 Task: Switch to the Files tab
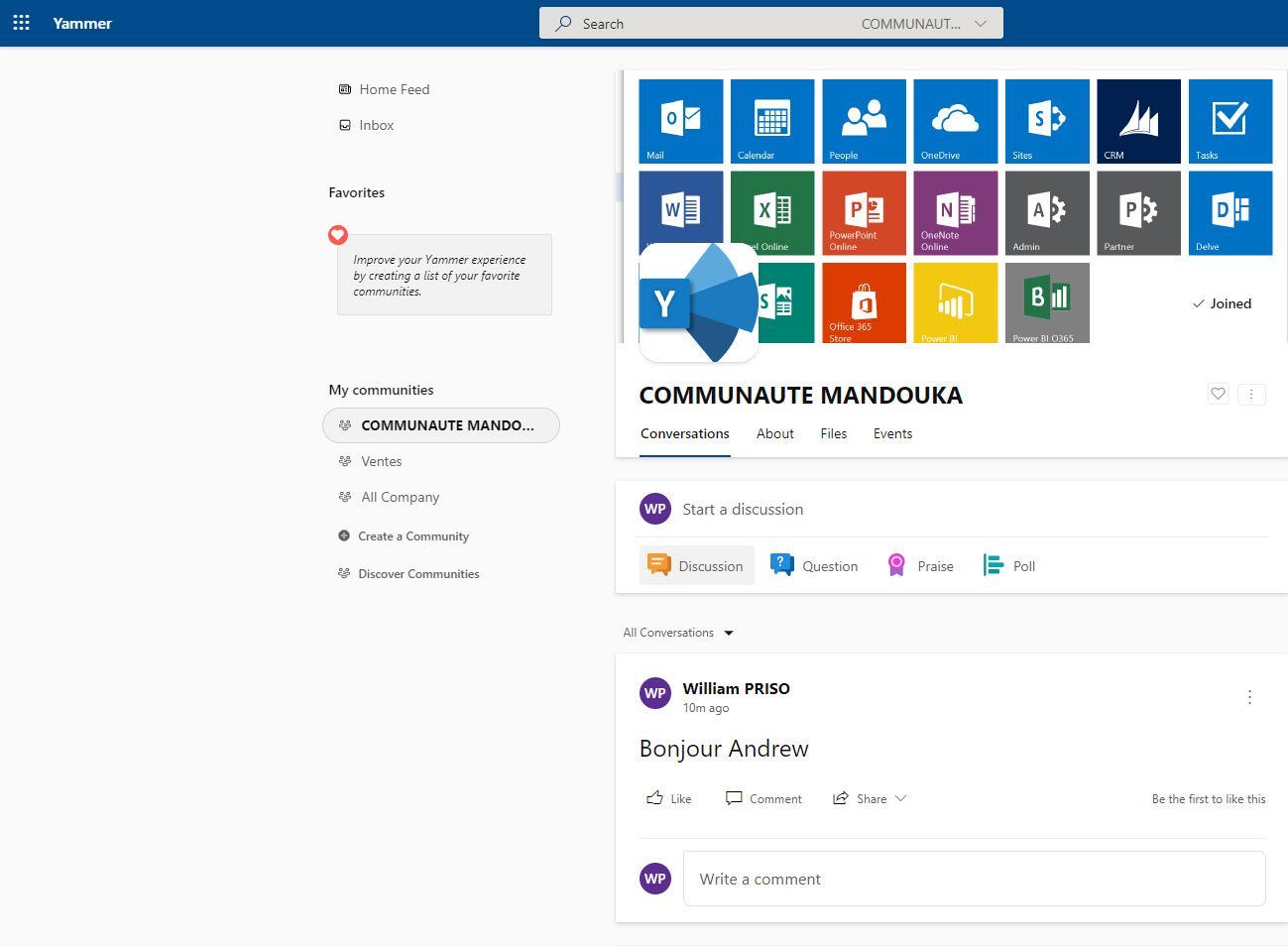tap(834, 434)
